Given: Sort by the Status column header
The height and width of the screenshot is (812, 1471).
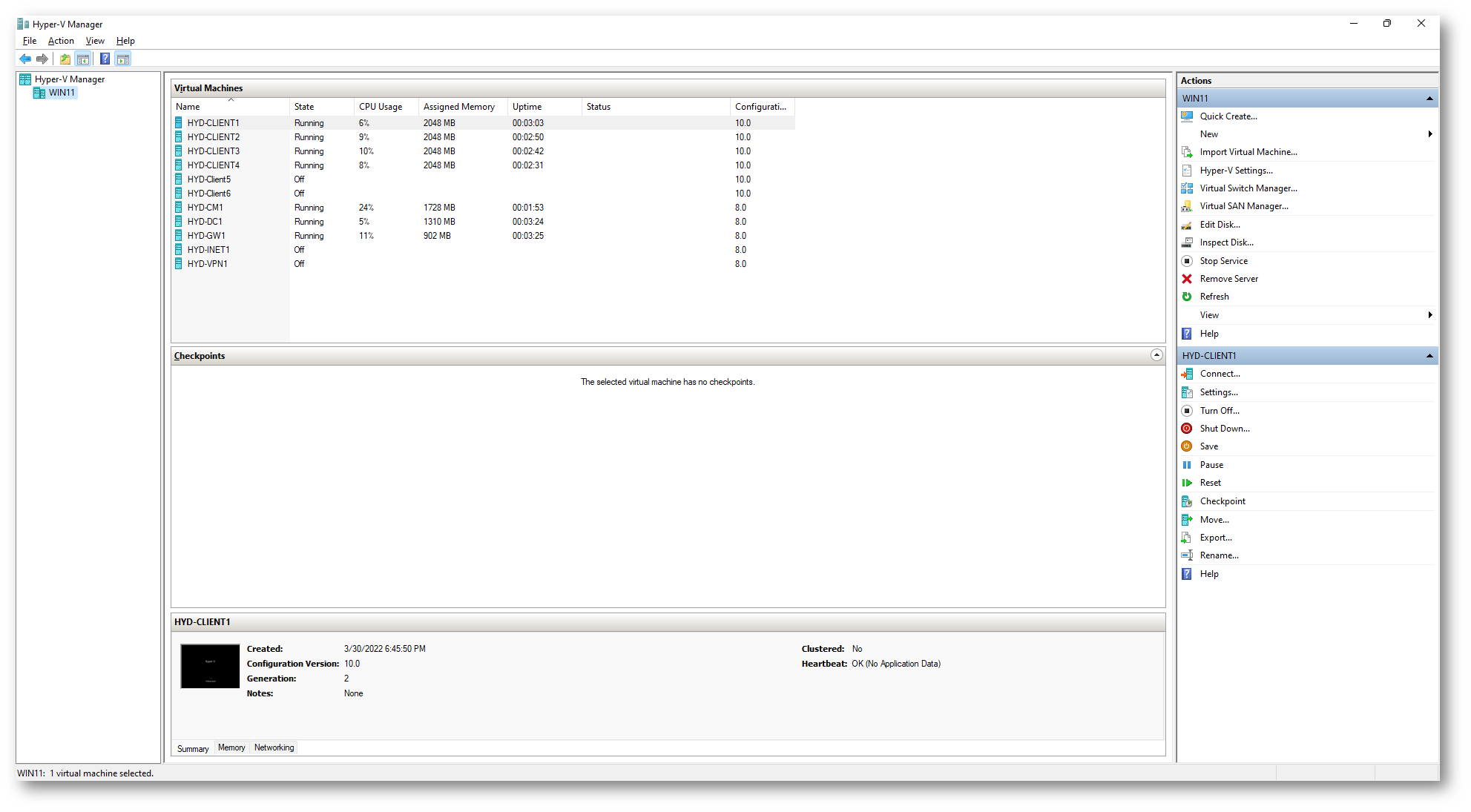Looking at the screenshot, I should click(x=656, y=107).
